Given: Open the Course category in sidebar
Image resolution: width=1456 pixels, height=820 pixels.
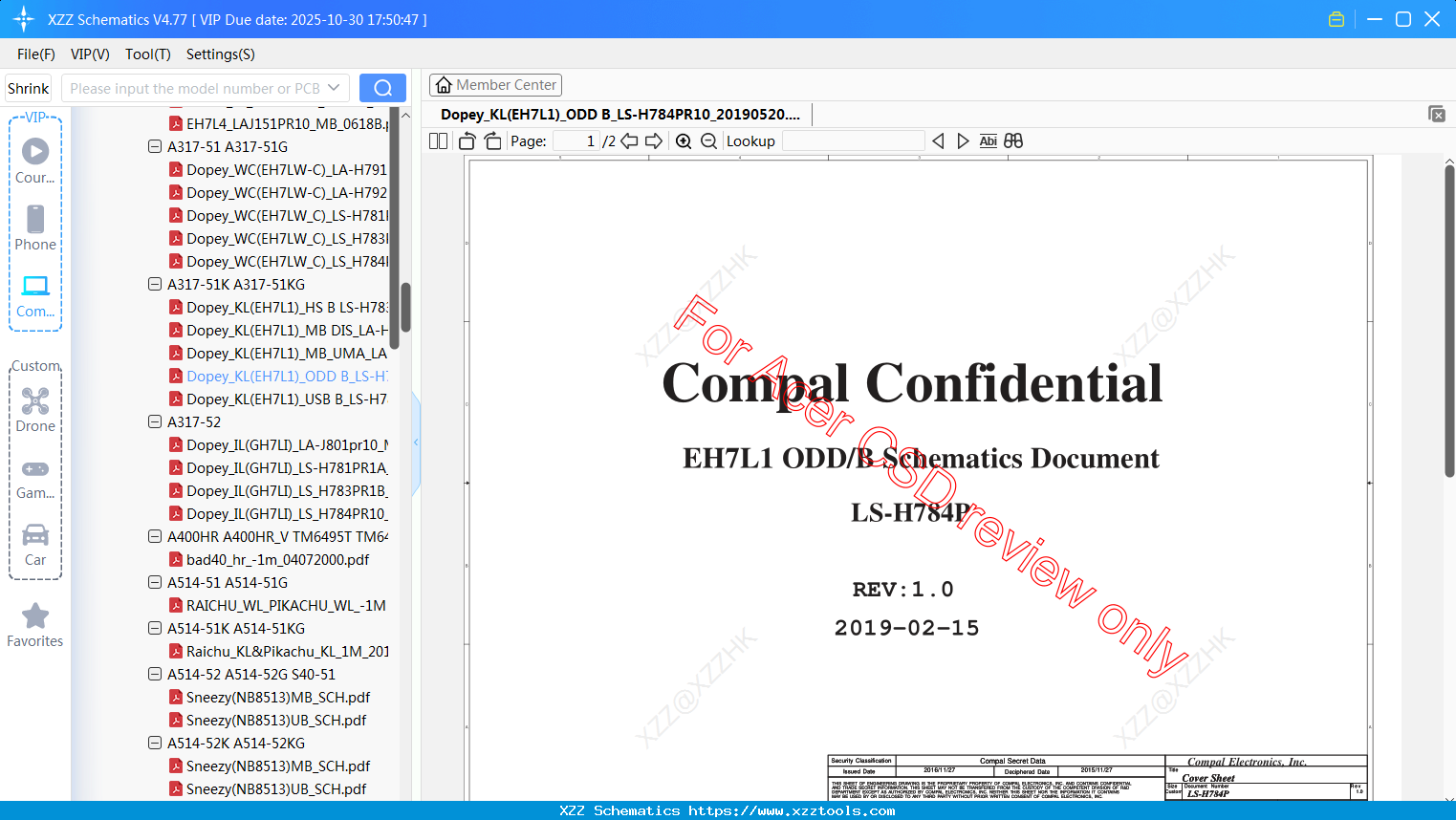Looking at the screenshot, I should 35,161.
